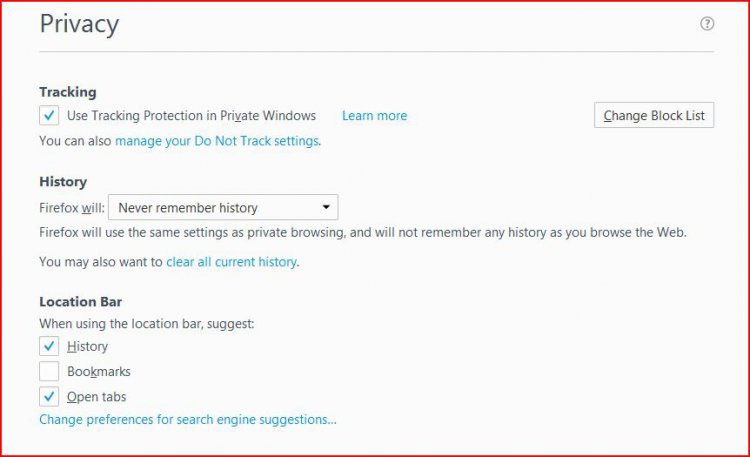The image size is (750, 457).
Task: Click the Bookmarks label text
Action: tap(99, 372)
